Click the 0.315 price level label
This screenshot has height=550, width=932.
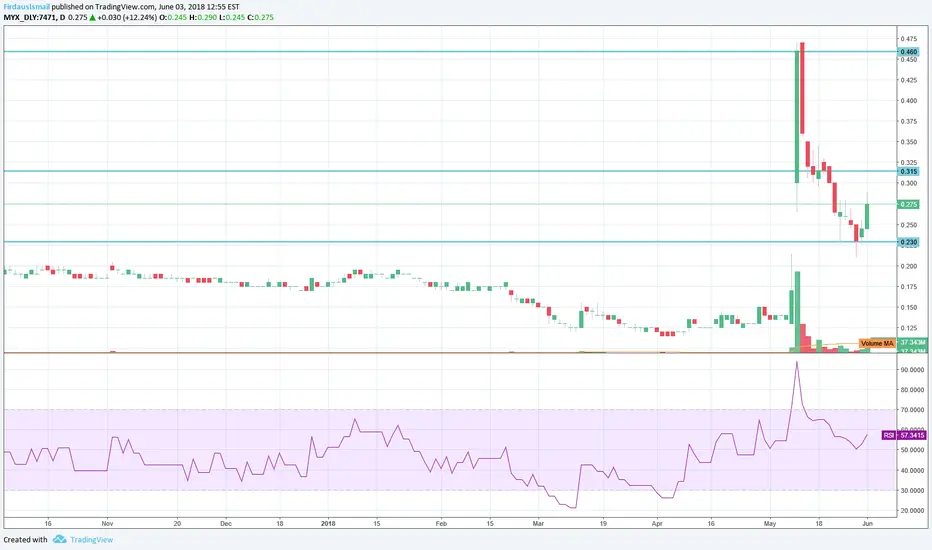click(908, 171)
